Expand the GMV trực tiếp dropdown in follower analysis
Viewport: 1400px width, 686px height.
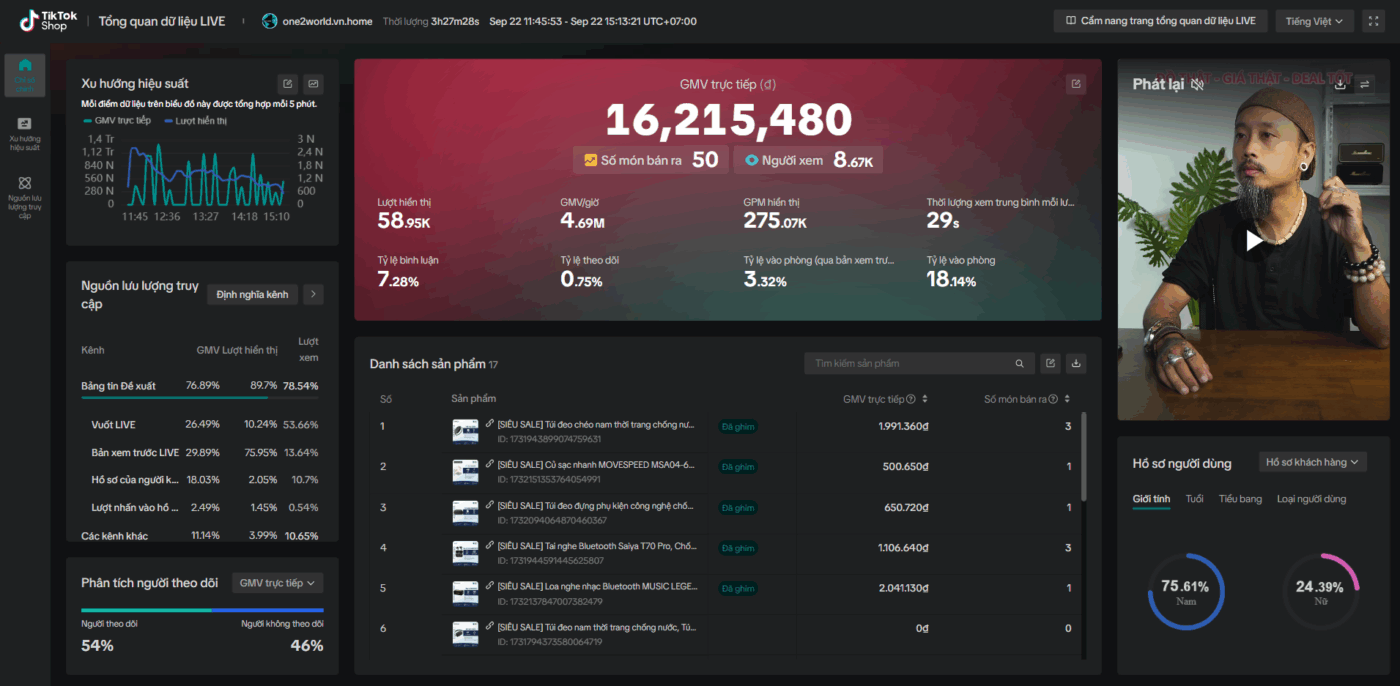[277, 583]
